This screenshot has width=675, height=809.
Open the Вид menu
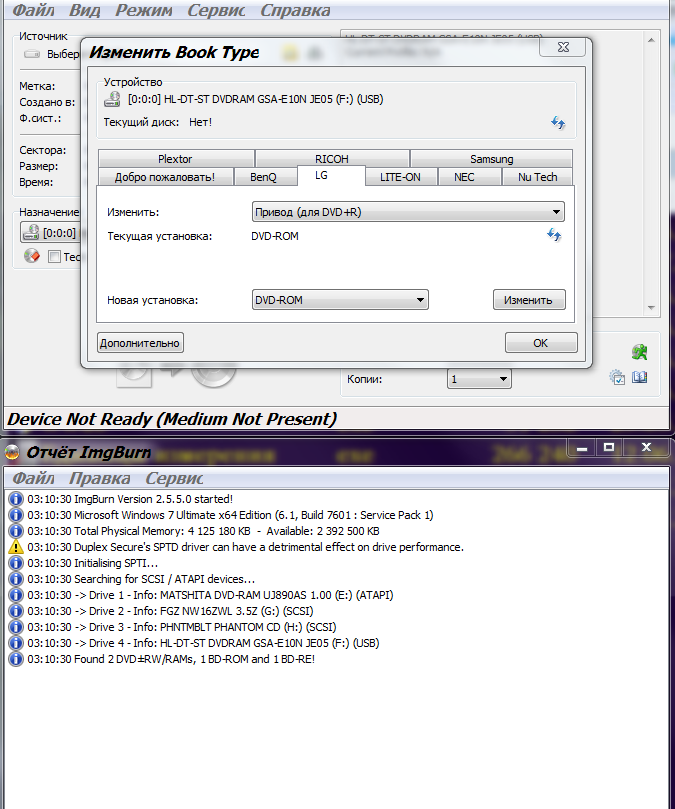[84, 10]
